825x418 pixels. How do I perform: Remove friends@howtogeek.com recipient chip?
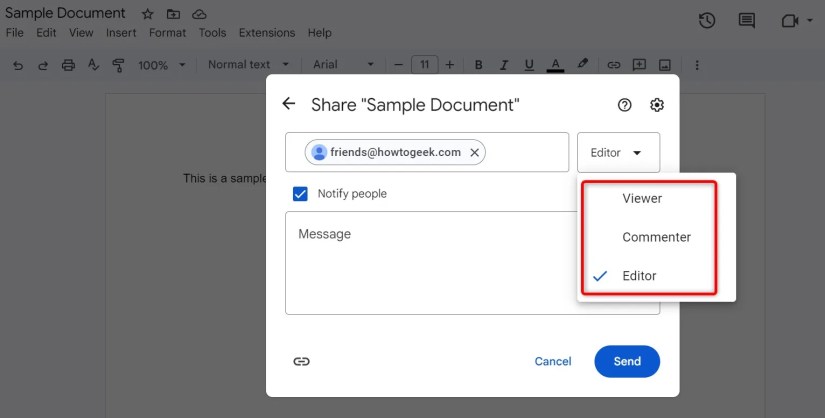pos(475,153)
